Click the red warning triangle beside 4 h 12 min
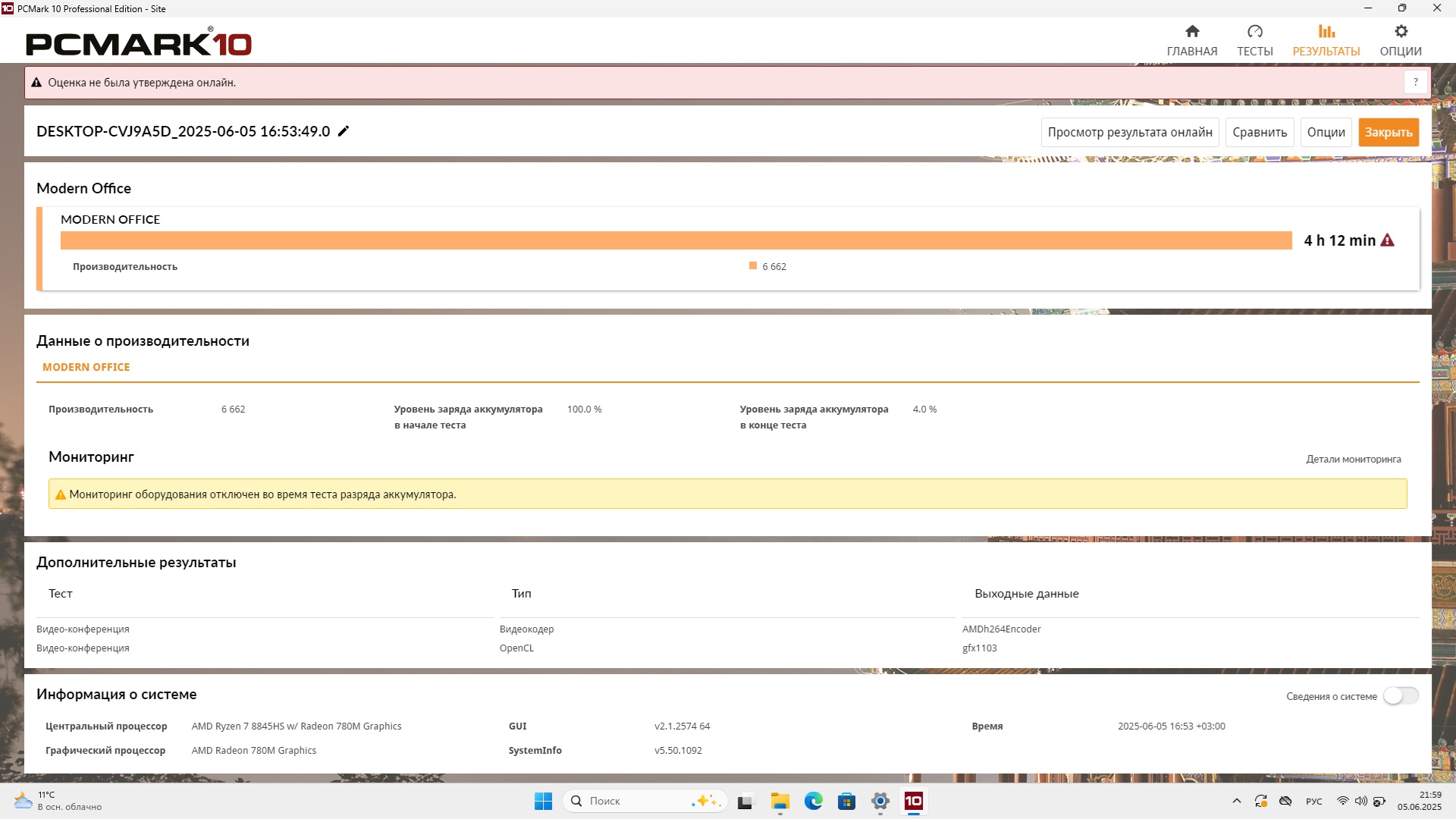 [x=1387, y=240]
